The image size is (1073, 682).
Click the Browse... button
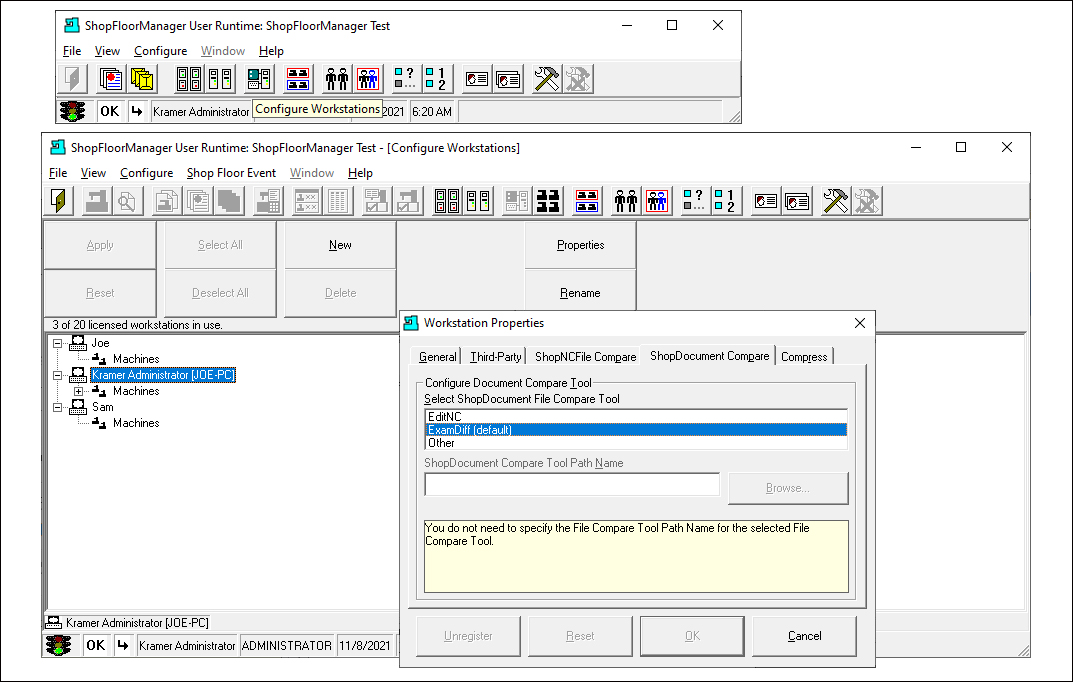tap(788, 488)
